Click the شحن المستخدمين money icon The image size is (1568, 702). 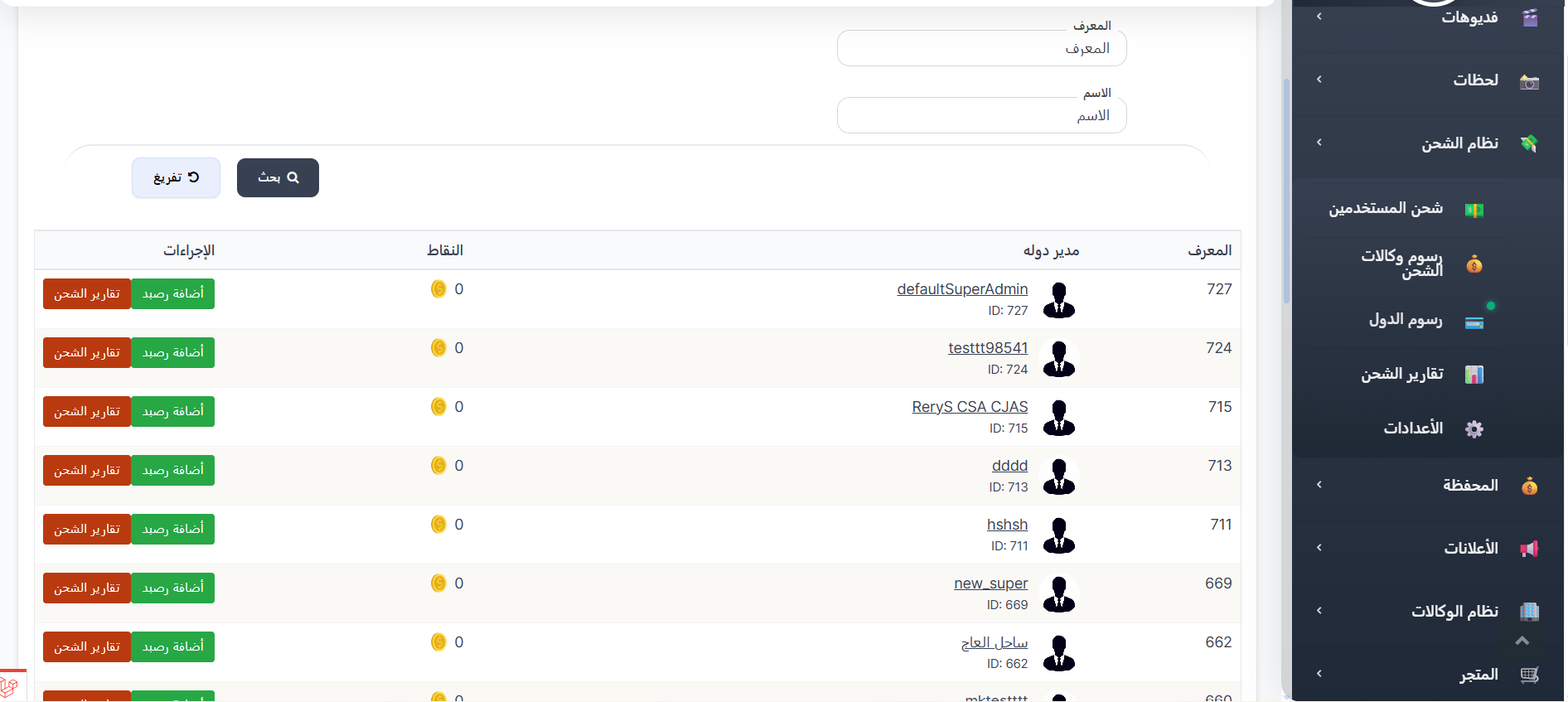click(1474, 210)
